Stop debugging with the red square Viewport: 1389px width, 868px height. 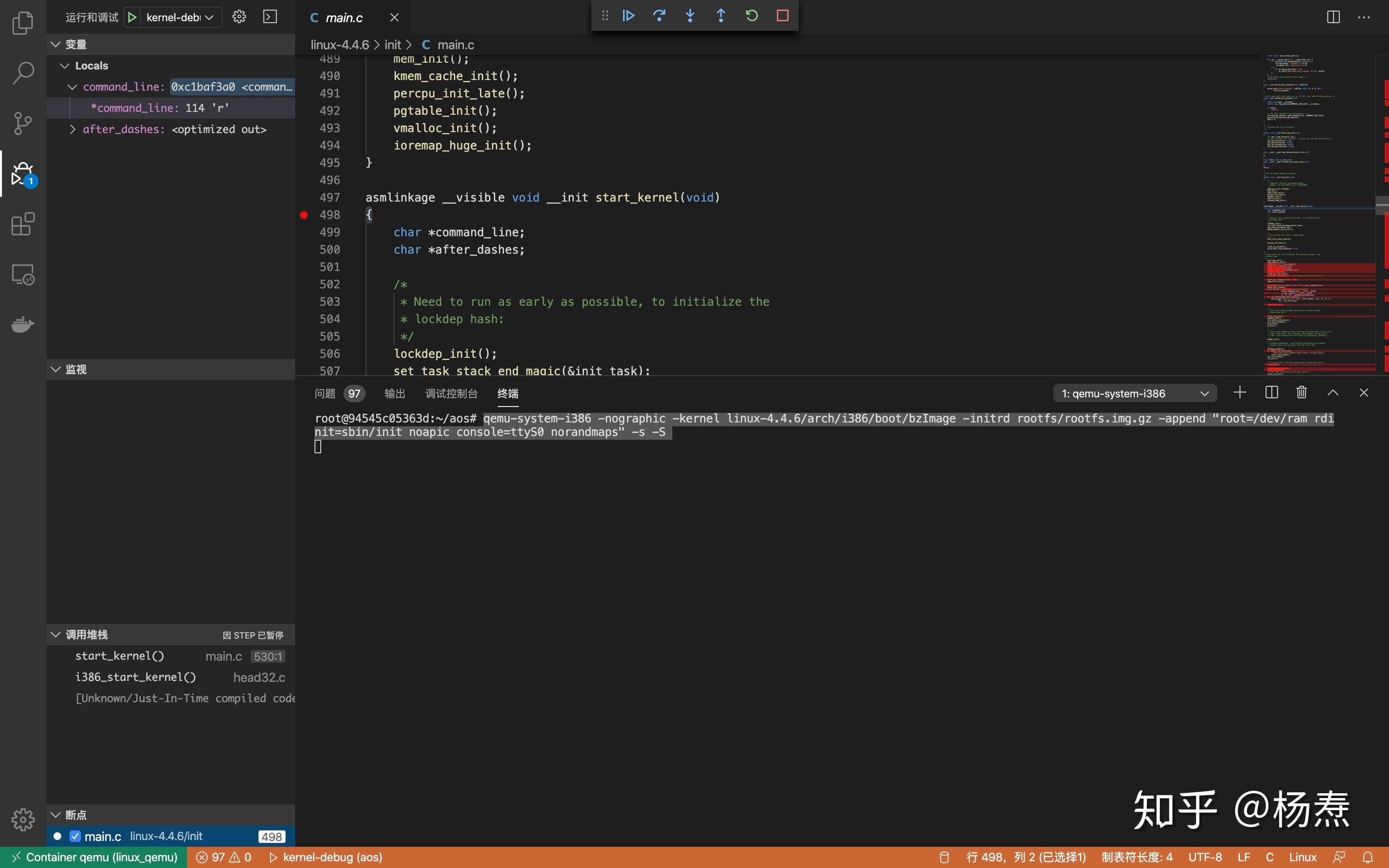pos(782,16)
